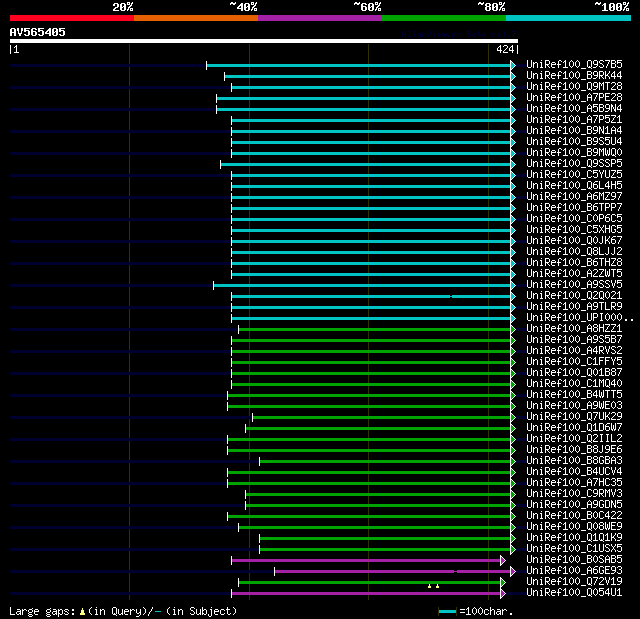
Task: Click the AV565405 query name
Action: 38,33
